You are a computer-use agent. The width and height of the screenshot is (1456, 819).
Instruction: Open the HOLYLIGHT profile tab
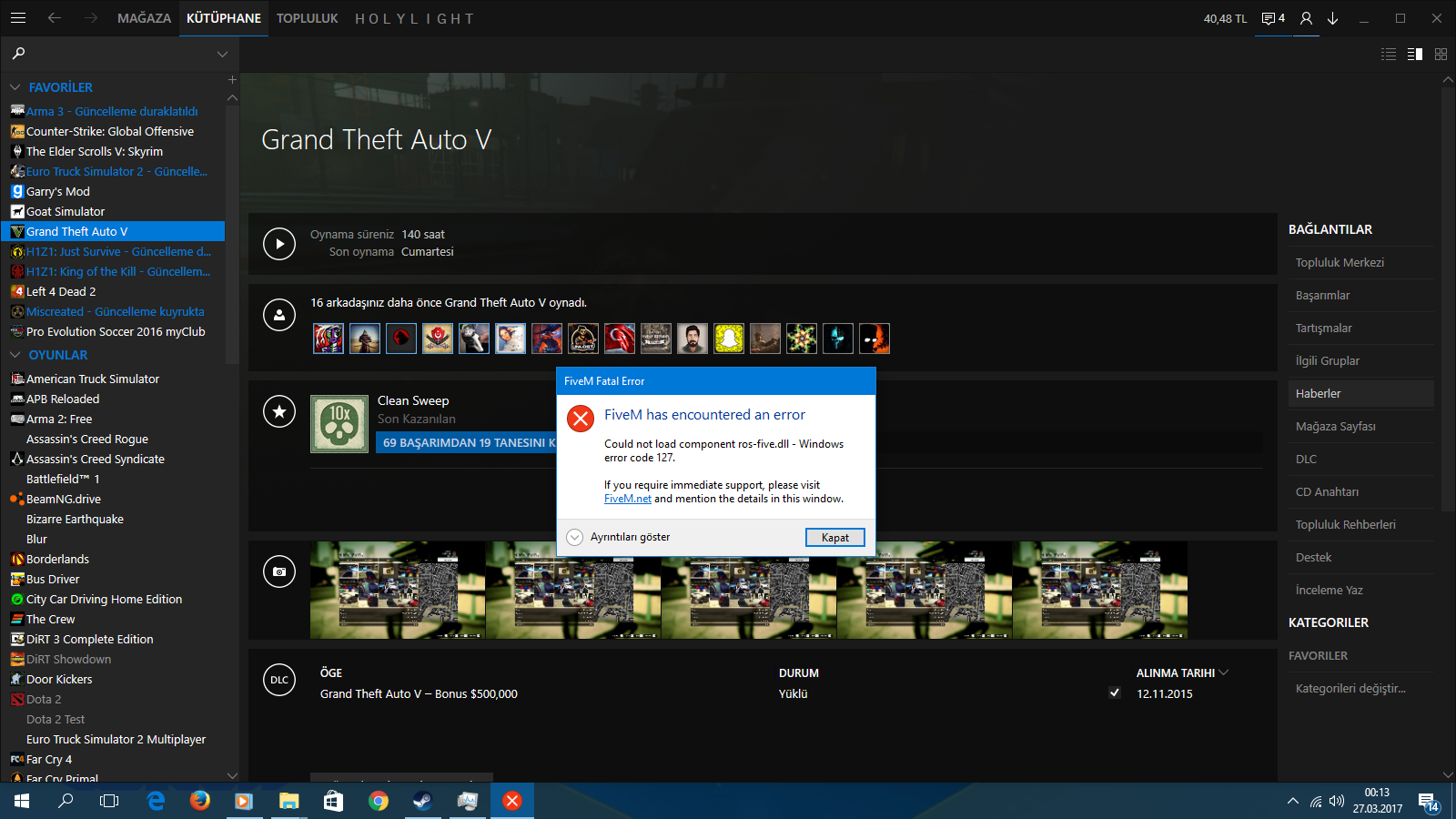tap(414, 18)
